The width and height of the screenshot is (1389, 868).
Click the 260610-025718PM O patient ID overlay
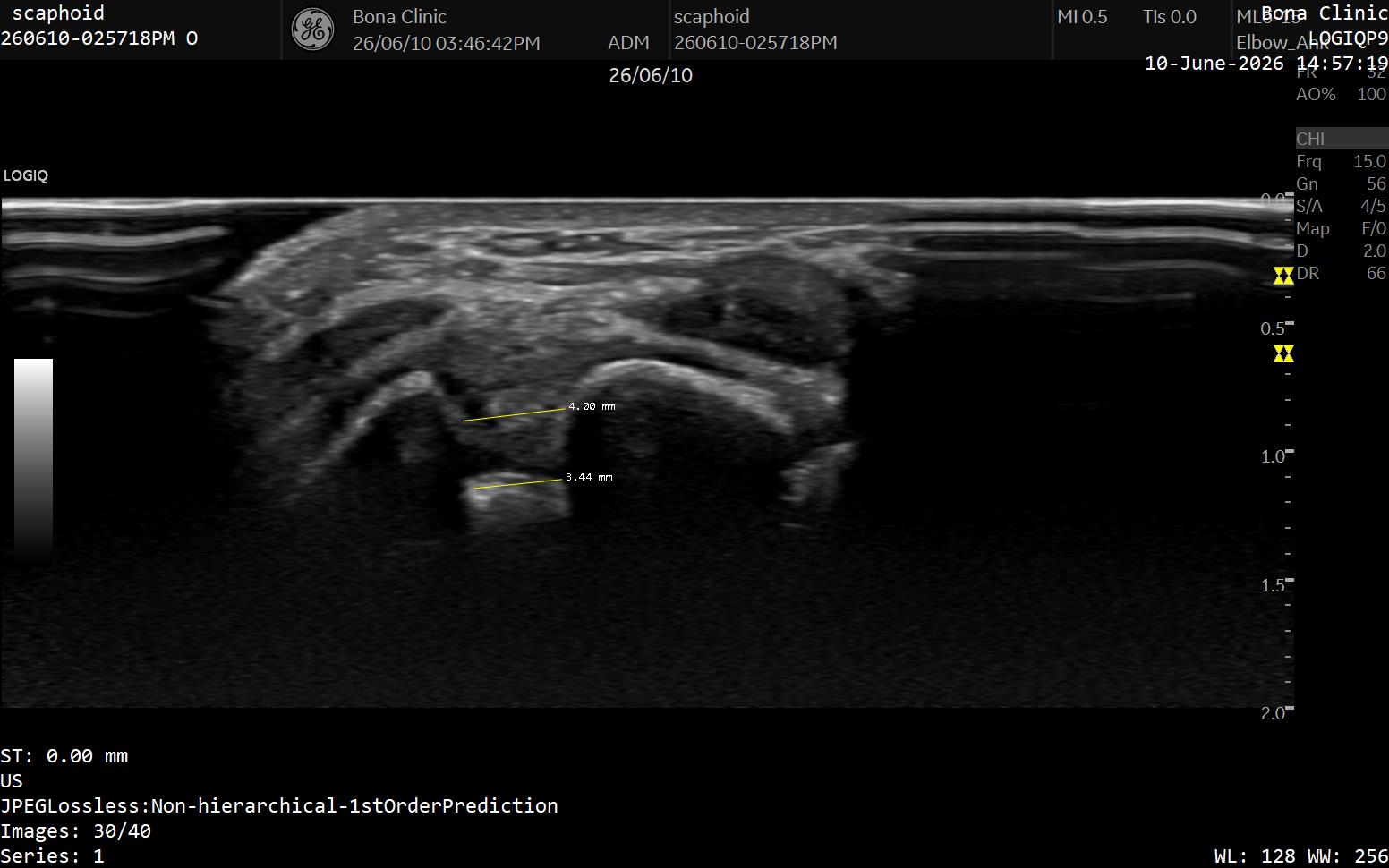pos(99,38)
